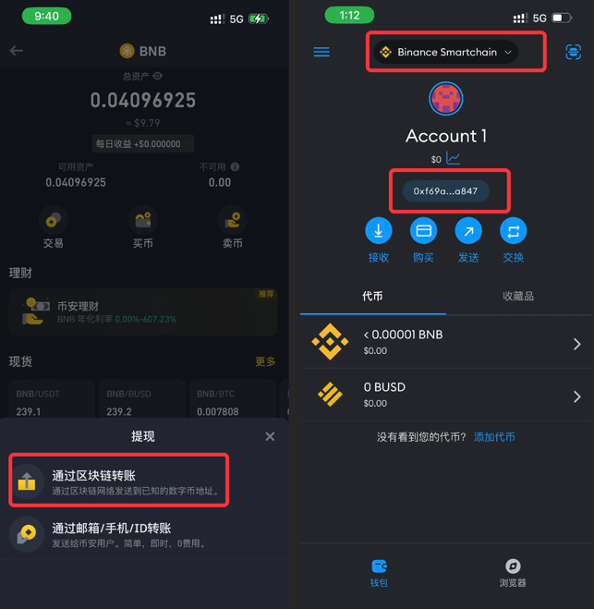Tap the 添加代币 link
This screenshot has width=594, height=610.
tap(494, 437)
